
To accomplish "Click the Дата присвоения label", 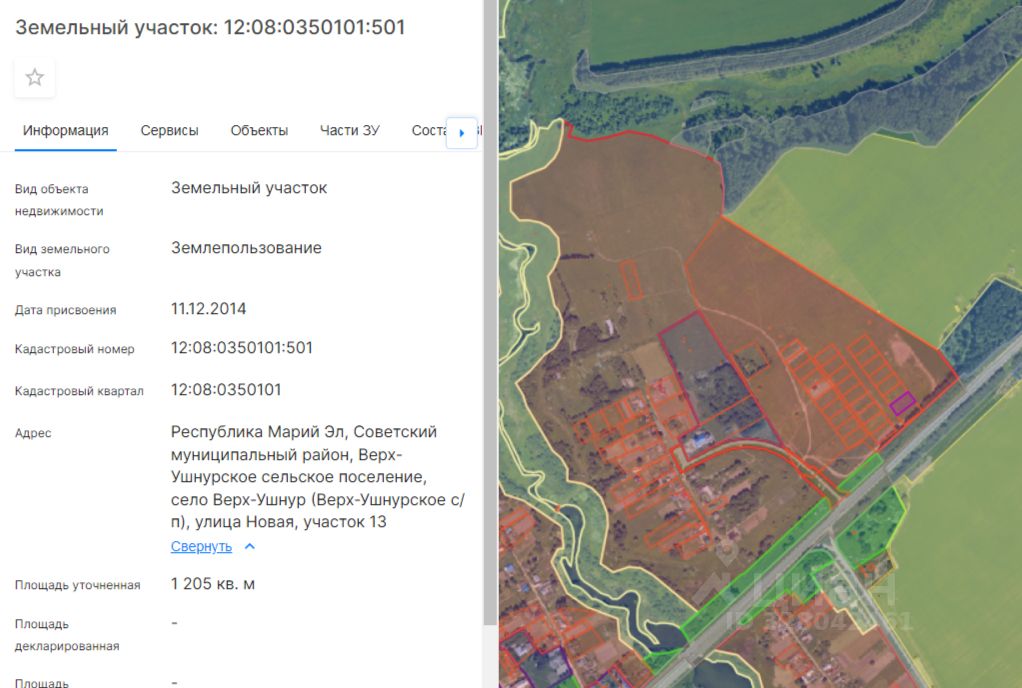I will pyautogui.click(x=65, y=310).
